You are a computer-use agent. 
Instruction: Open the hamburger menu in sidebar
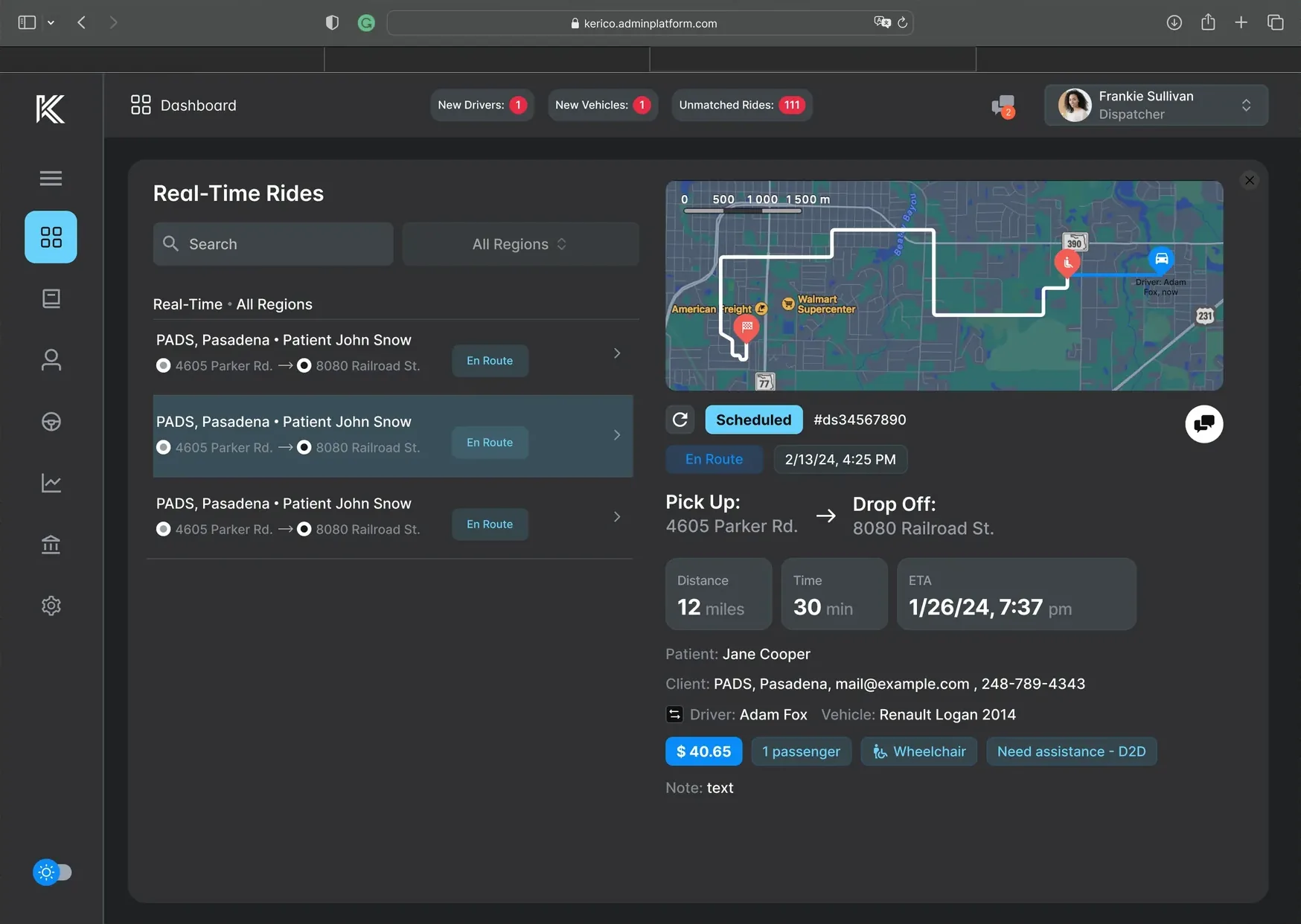pyautogui.click(x=51, y=178)
